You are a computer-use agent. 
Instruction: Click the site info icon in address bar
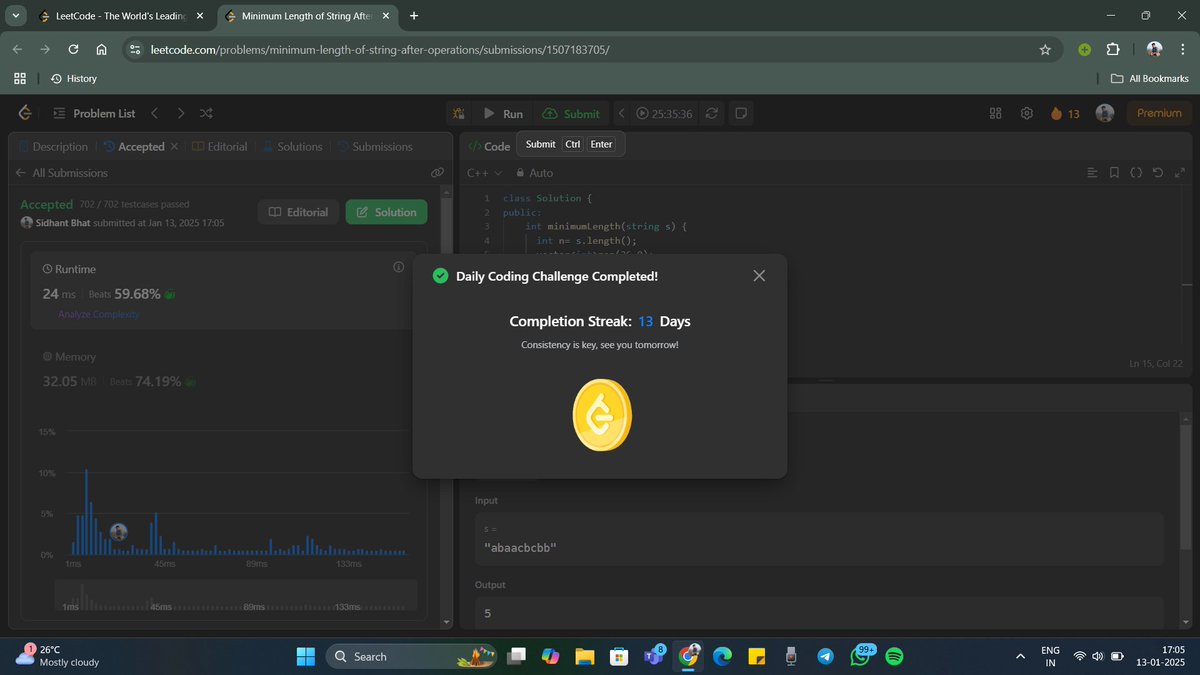click(136, 49)
